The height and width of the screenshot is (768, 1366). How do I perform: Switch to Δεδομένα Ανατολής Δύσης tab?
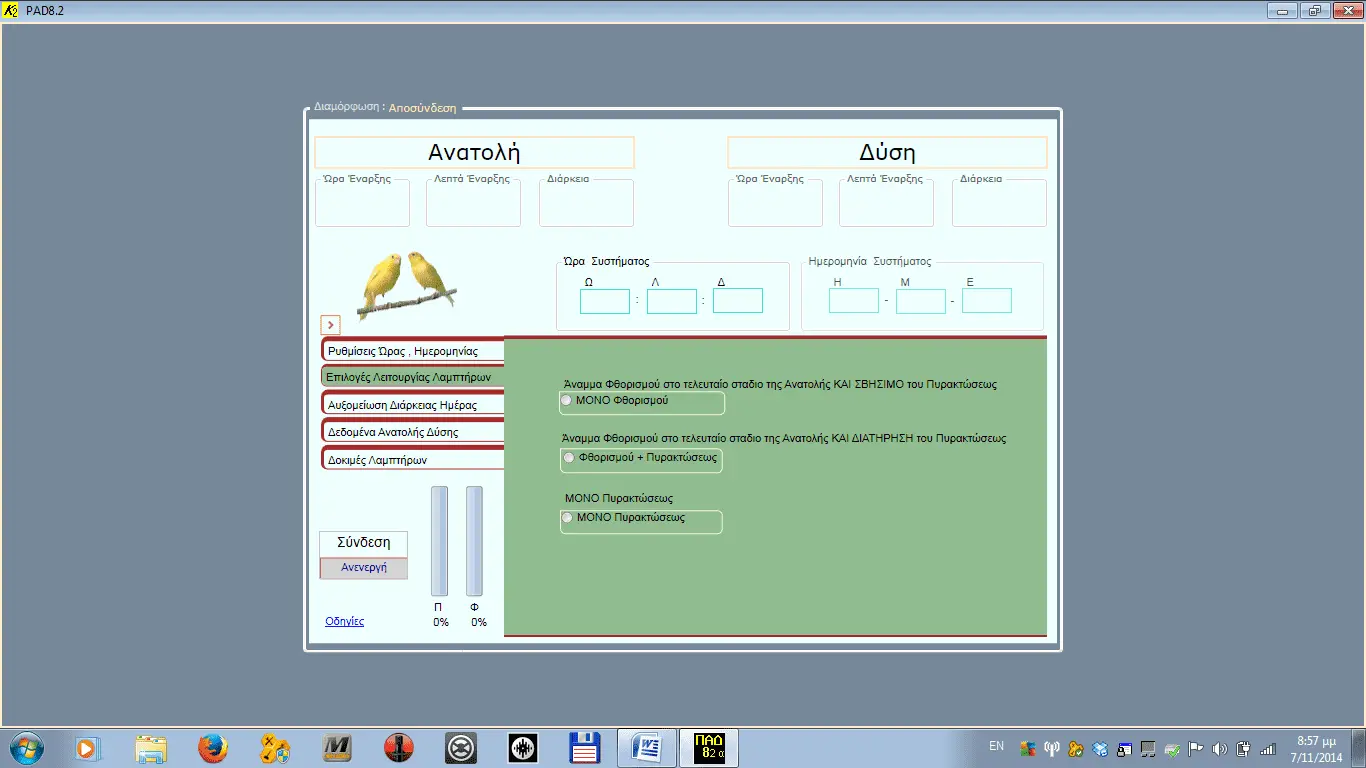click(413, 431)
